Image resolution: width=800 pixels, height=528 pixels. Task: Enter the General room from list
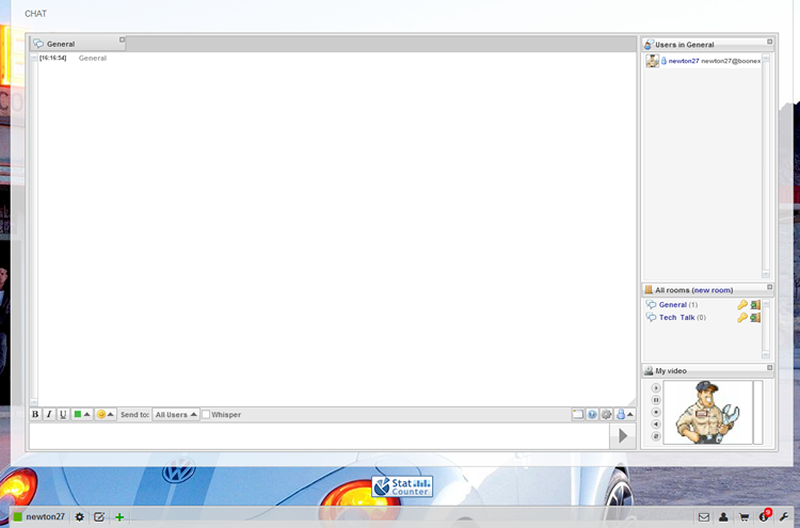(672, 305)
